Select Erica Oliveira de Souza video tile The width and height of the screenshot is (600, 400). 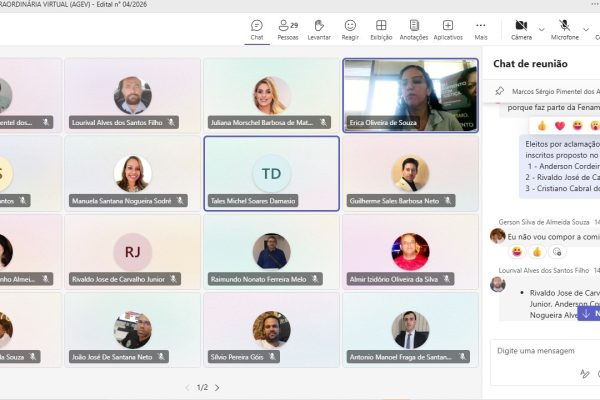[x=410, y=95]
